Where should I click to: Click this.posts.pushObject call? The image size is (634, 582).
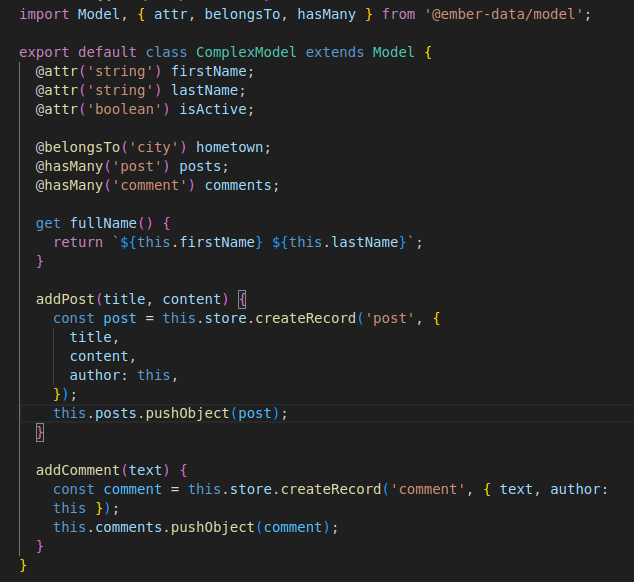click(x=170, y=413)
